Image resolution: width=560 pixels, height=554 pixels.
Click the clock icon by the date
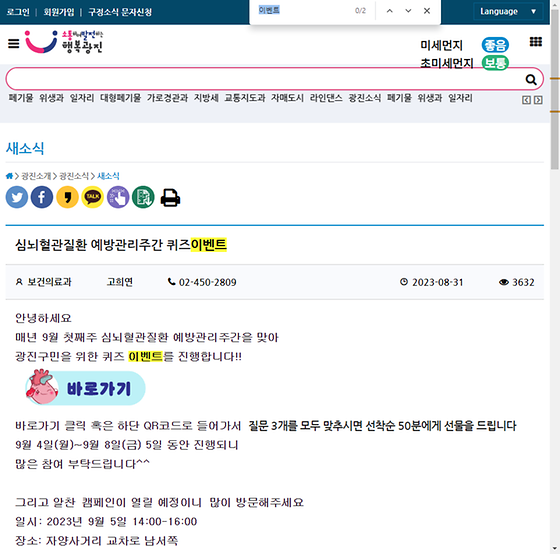pyautogui.click(x=404, y=282)
